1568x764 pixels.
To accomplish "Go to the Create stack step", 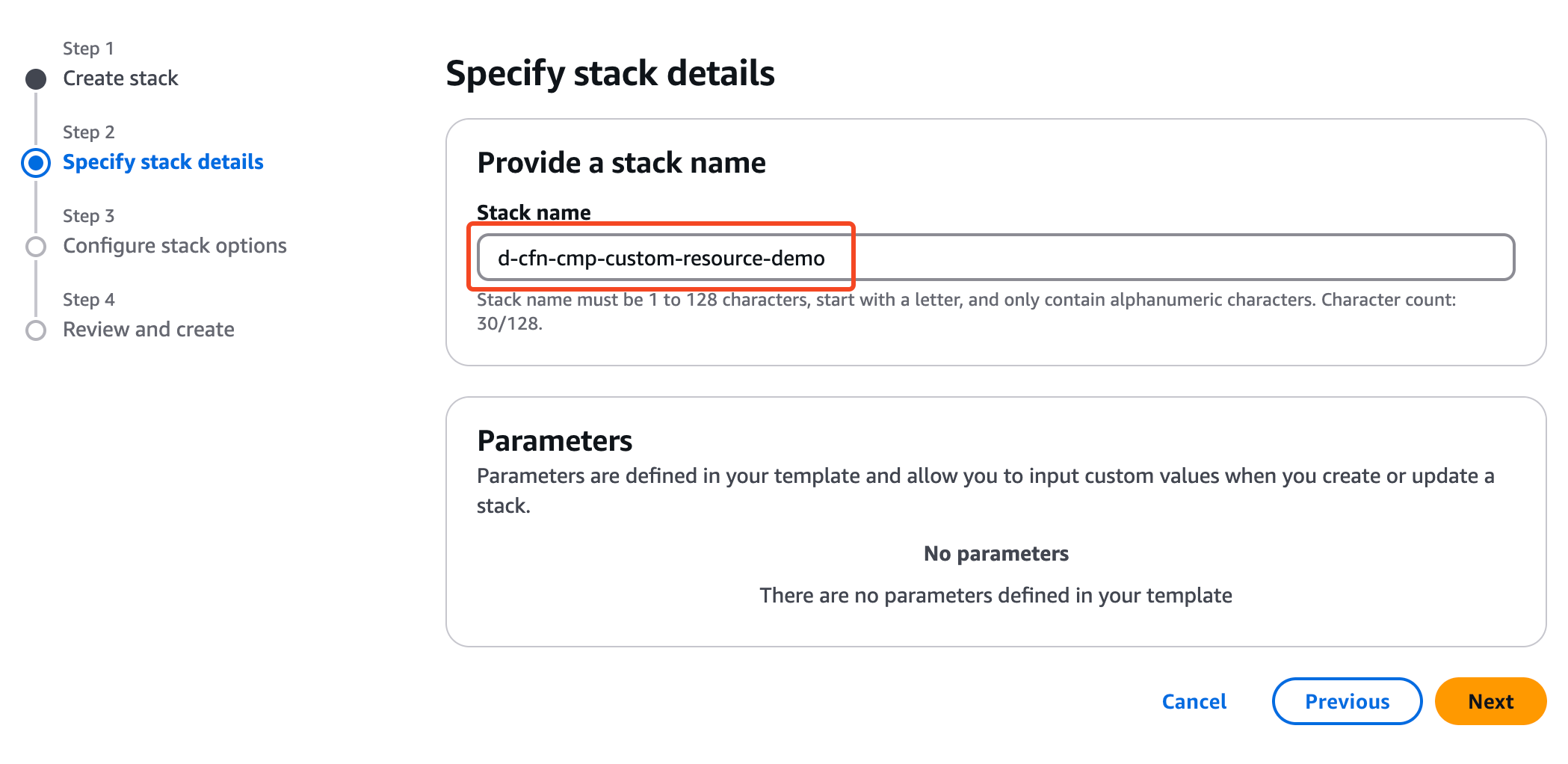I will pos(120,78).
